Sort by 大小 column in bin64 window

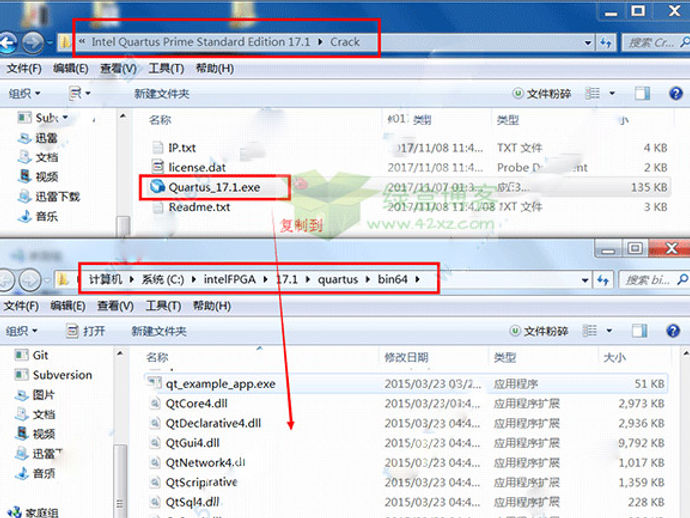click(x=614, y=357)
